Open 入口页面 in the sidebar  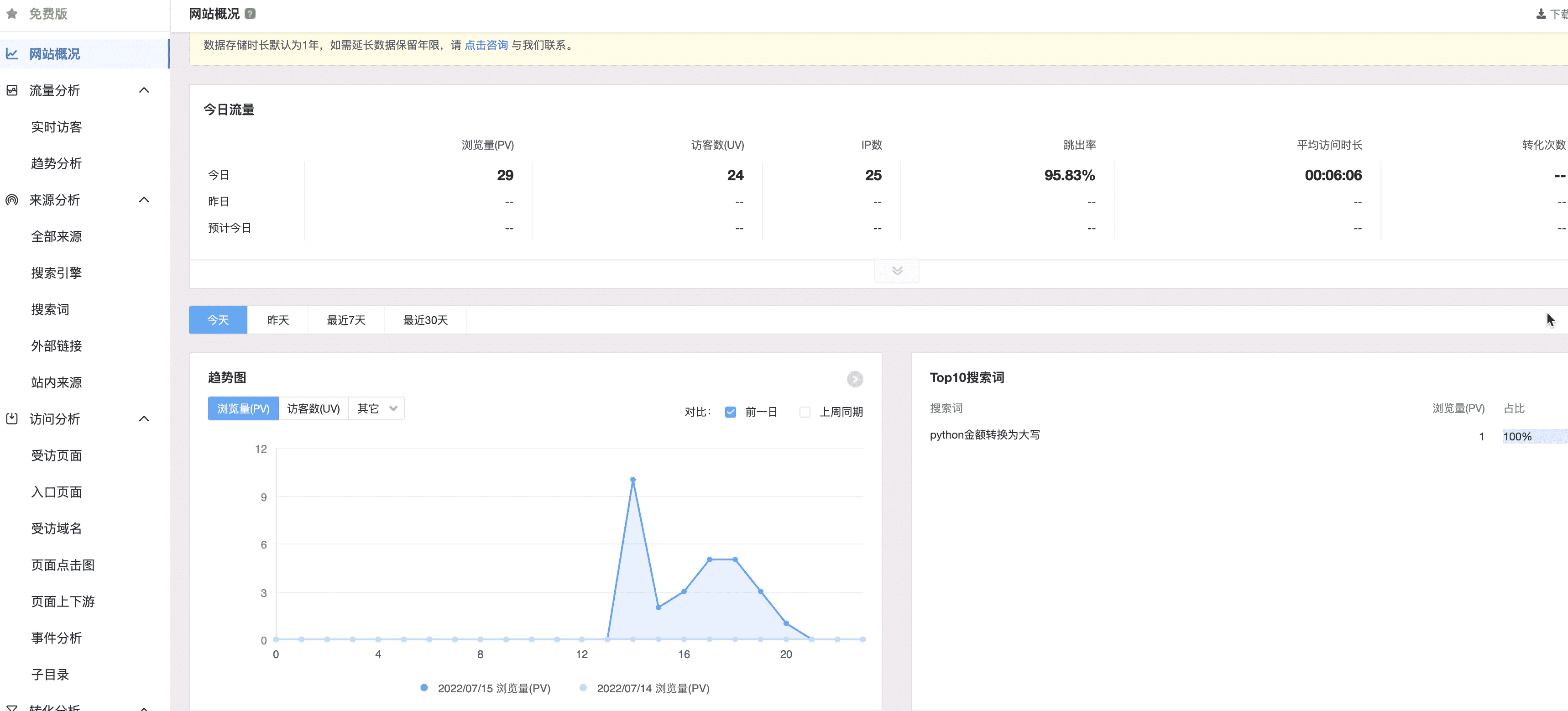[x=56, y=492]
